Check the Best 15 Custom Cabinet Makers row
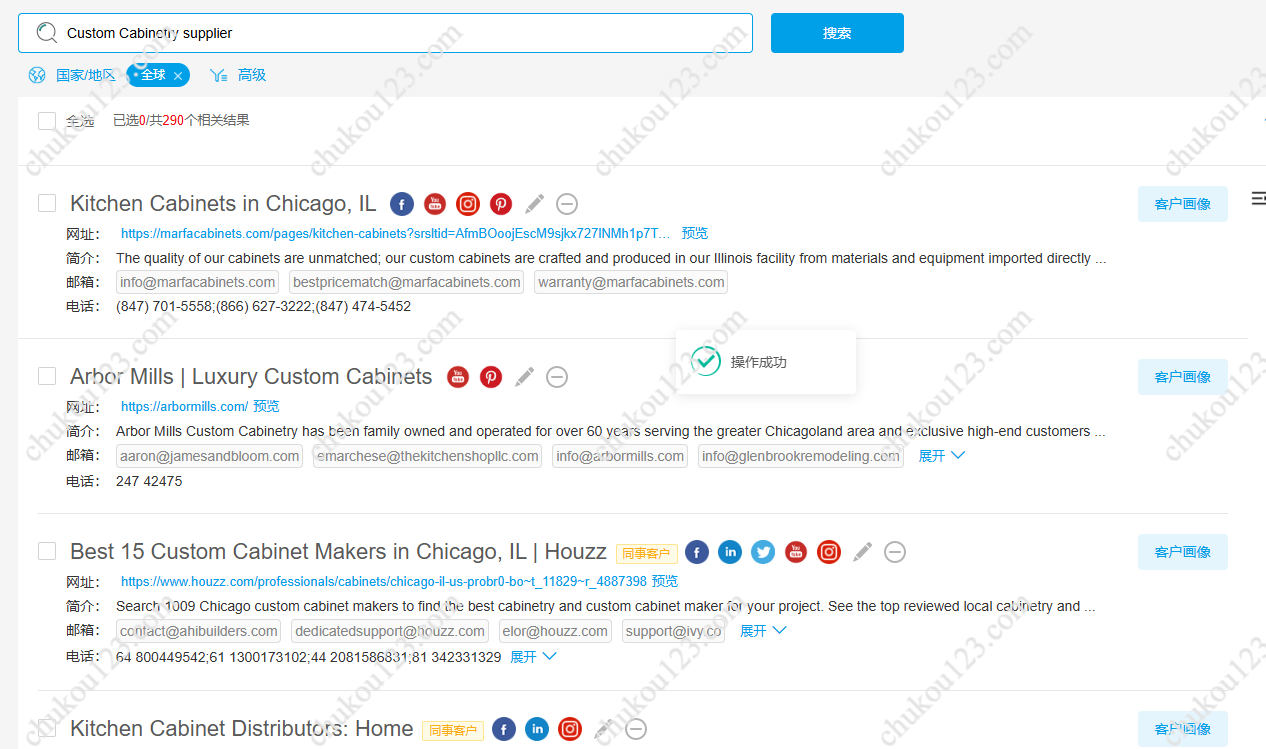1266x749 pixels. click(47, 551)
